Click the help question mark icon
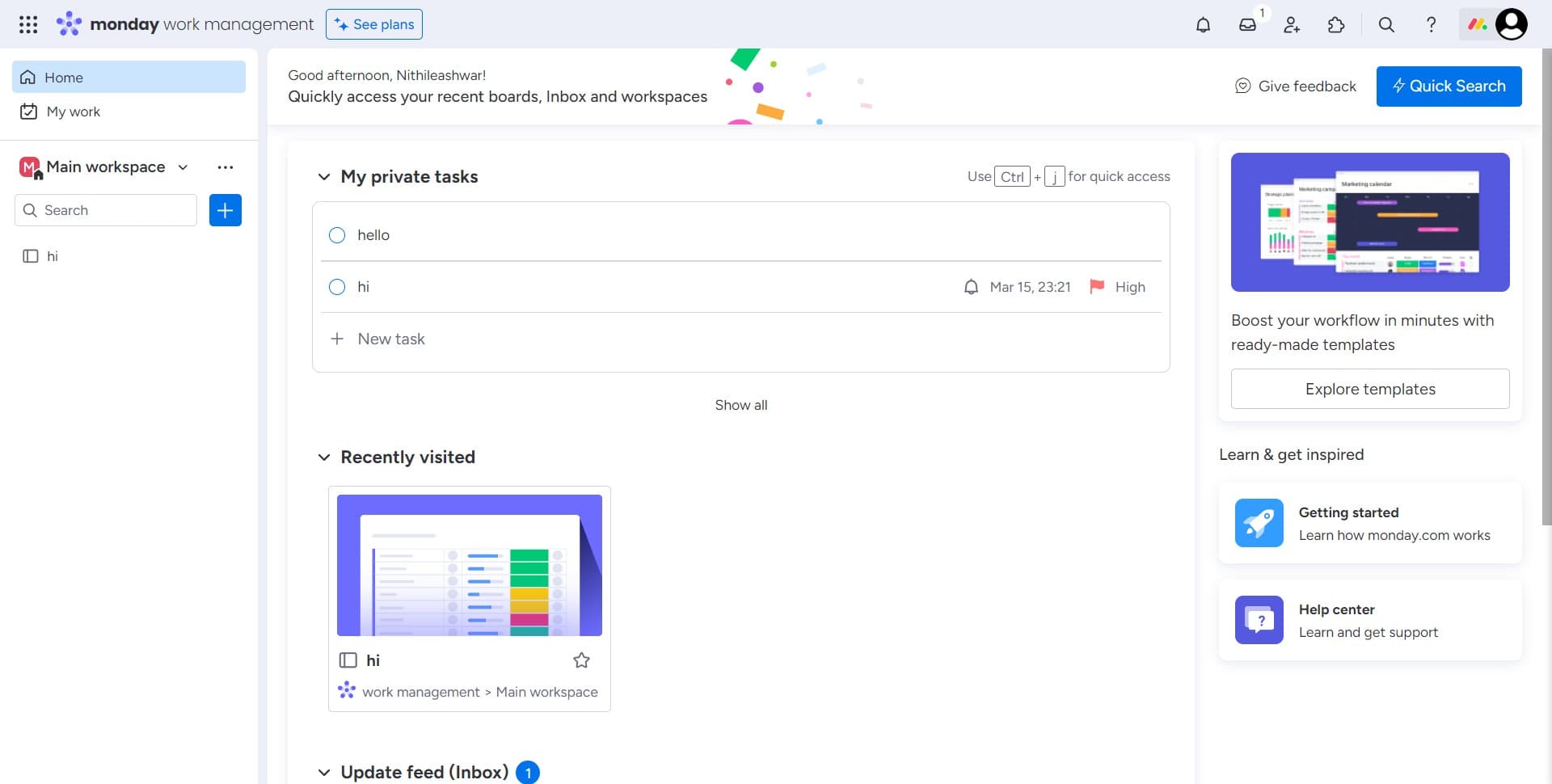This screenshot has width=1552, height=784. (x=1431, y=24)
